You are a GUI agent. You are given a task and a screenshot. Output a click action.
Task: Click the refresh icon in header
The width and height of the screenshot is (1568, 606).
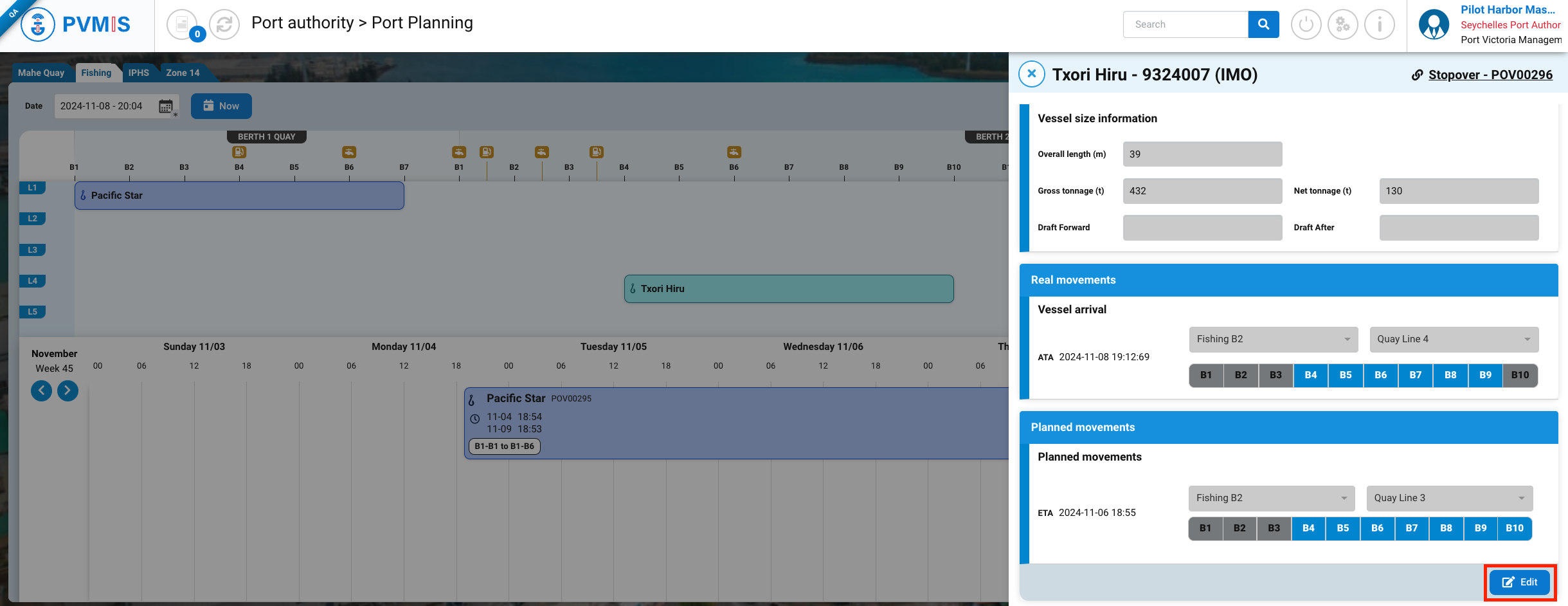click(224, 24)
